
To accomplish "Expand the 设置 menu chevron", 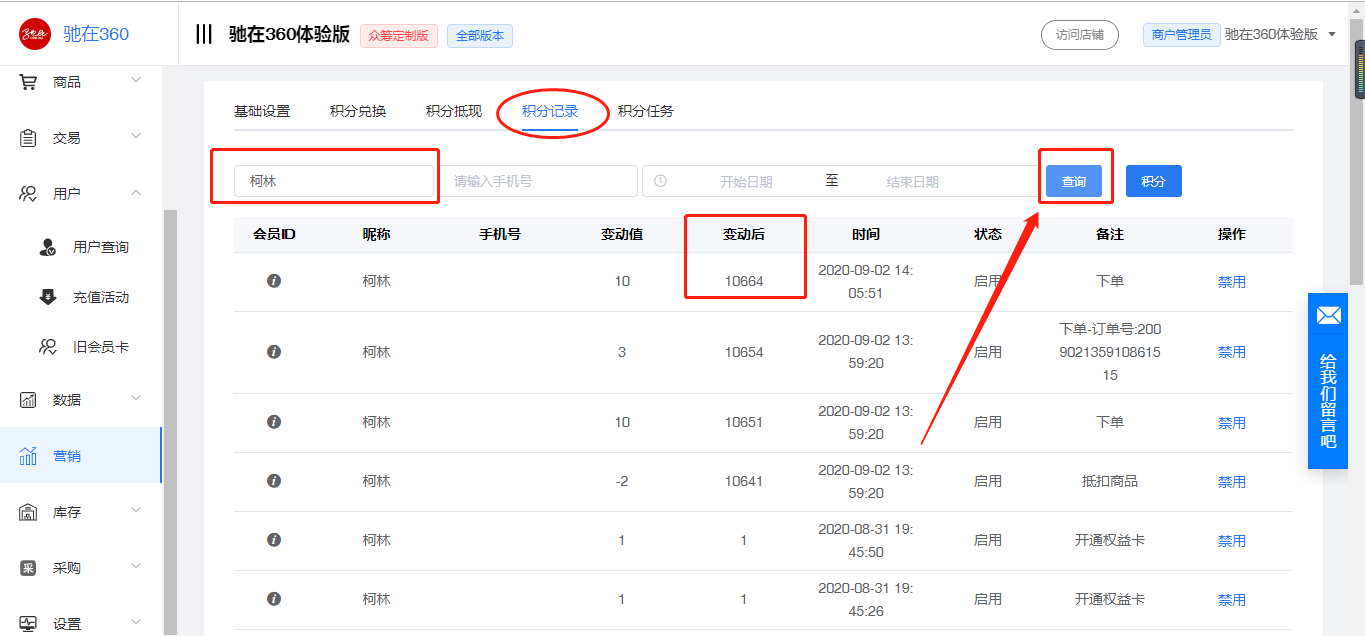I will [136, 622].
